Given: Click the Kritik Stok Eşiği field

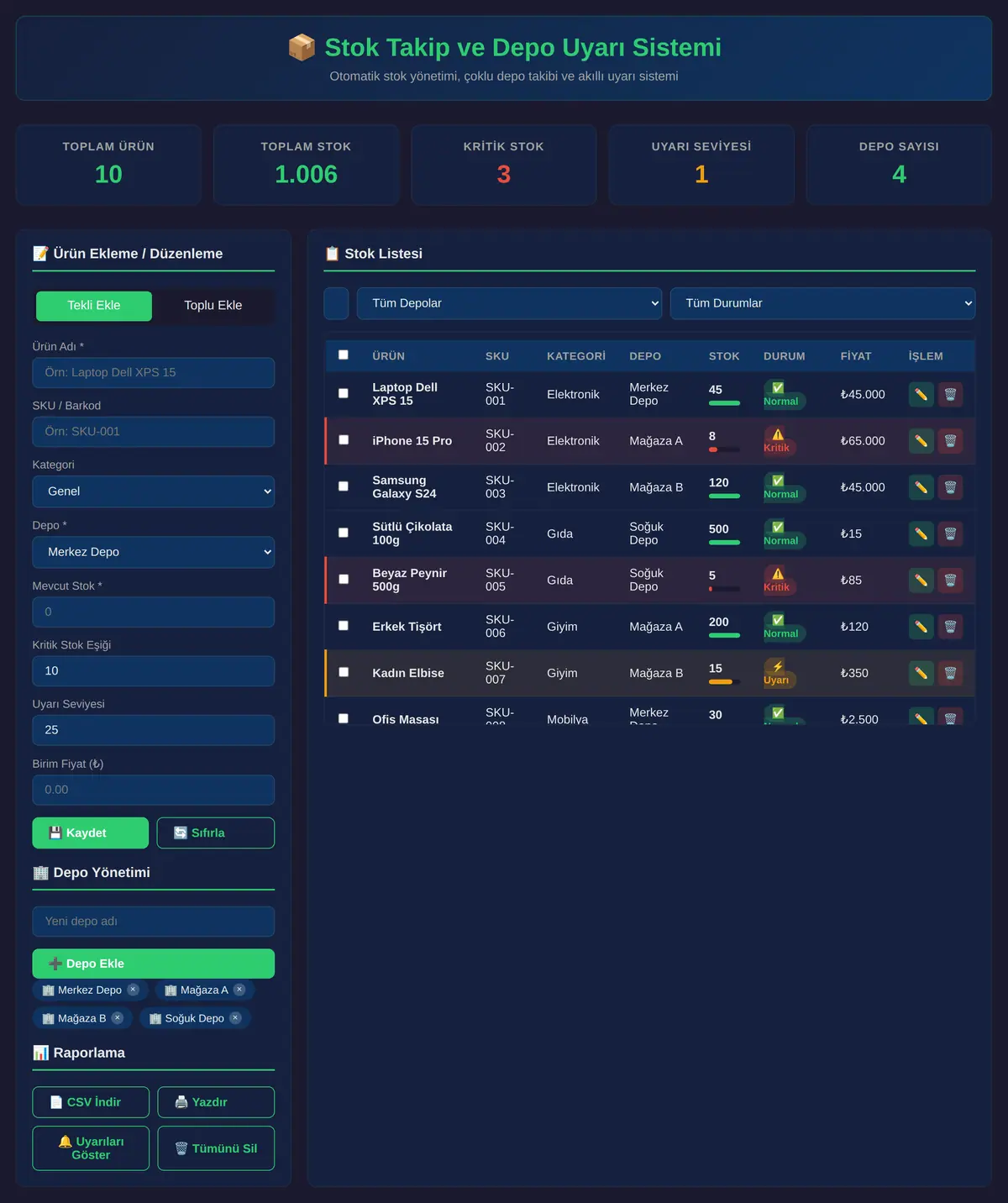Looking at the screenshot, I should tap(154, 671).
